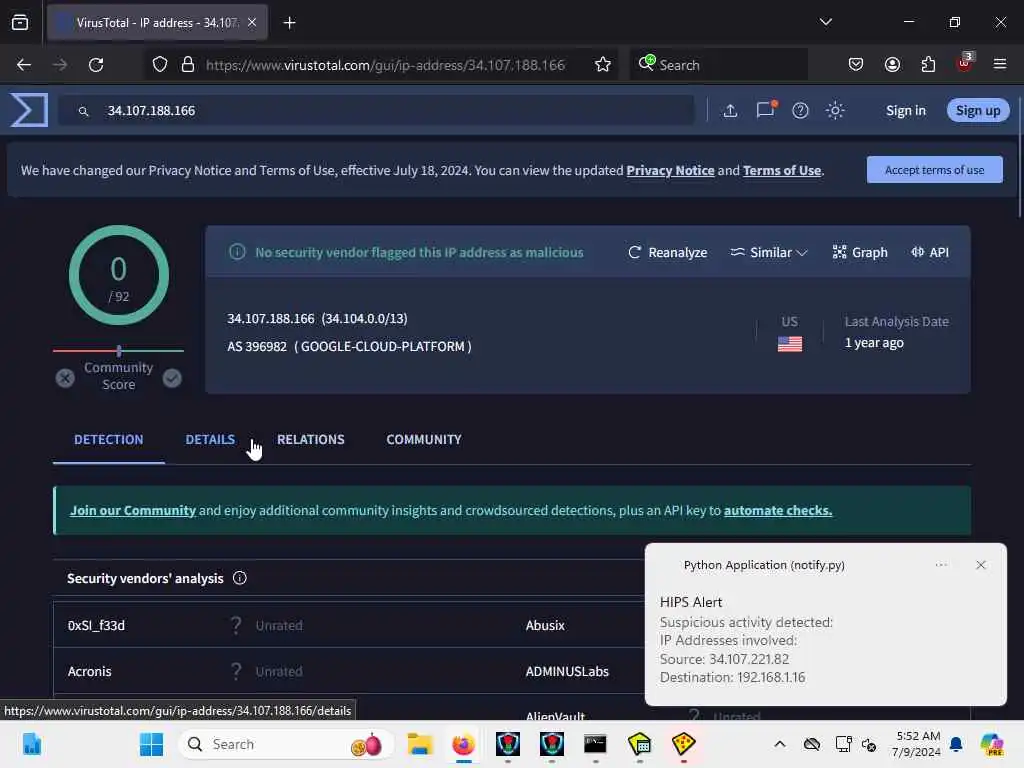Click Accept terms of use button
The width and height of the screenshot is (1024, 768).
tap(935, 170)
